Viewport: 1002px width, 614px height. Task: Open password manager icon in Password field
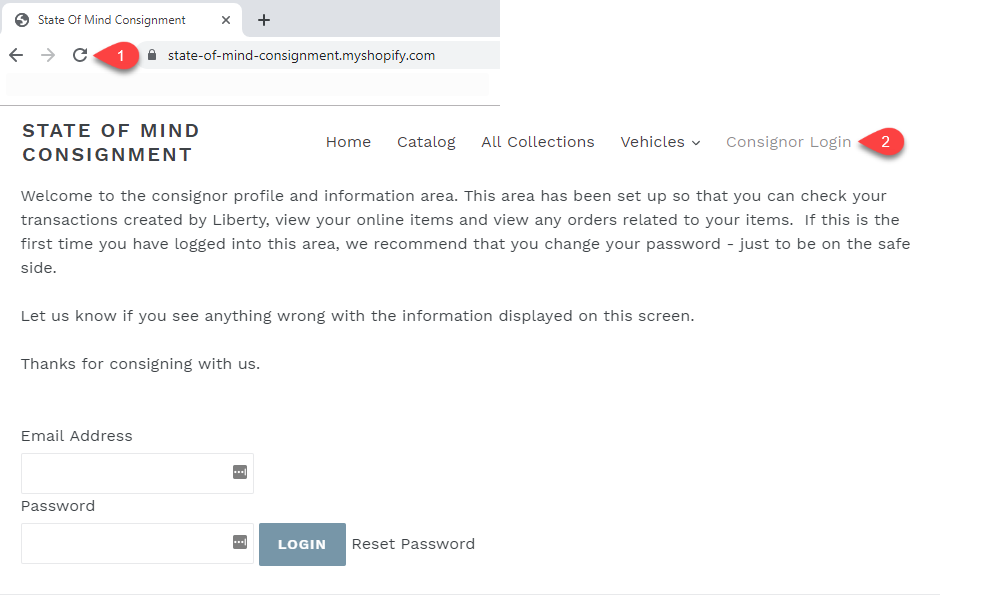pyautogui.click(x=240, y=542)
